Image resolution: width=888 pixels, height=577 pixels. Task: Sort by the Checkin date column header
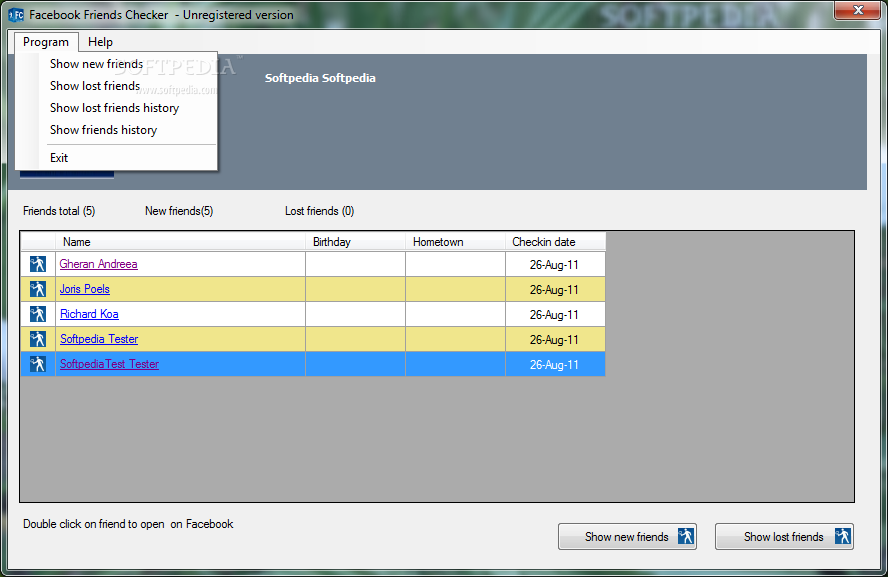555,242
